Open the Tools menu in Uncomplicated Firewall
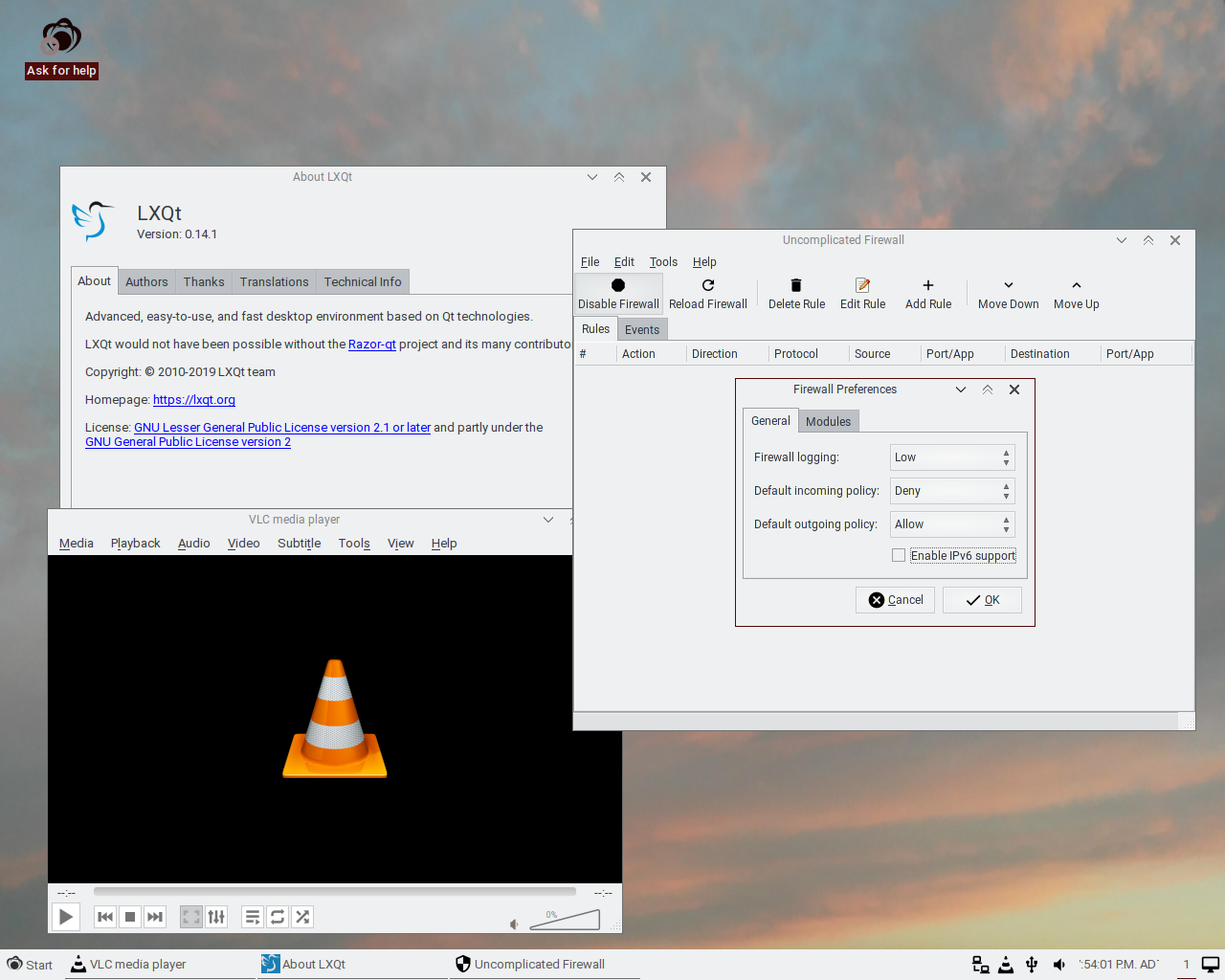The width and height of the screenshot is (1225, 980). point(663,261)
